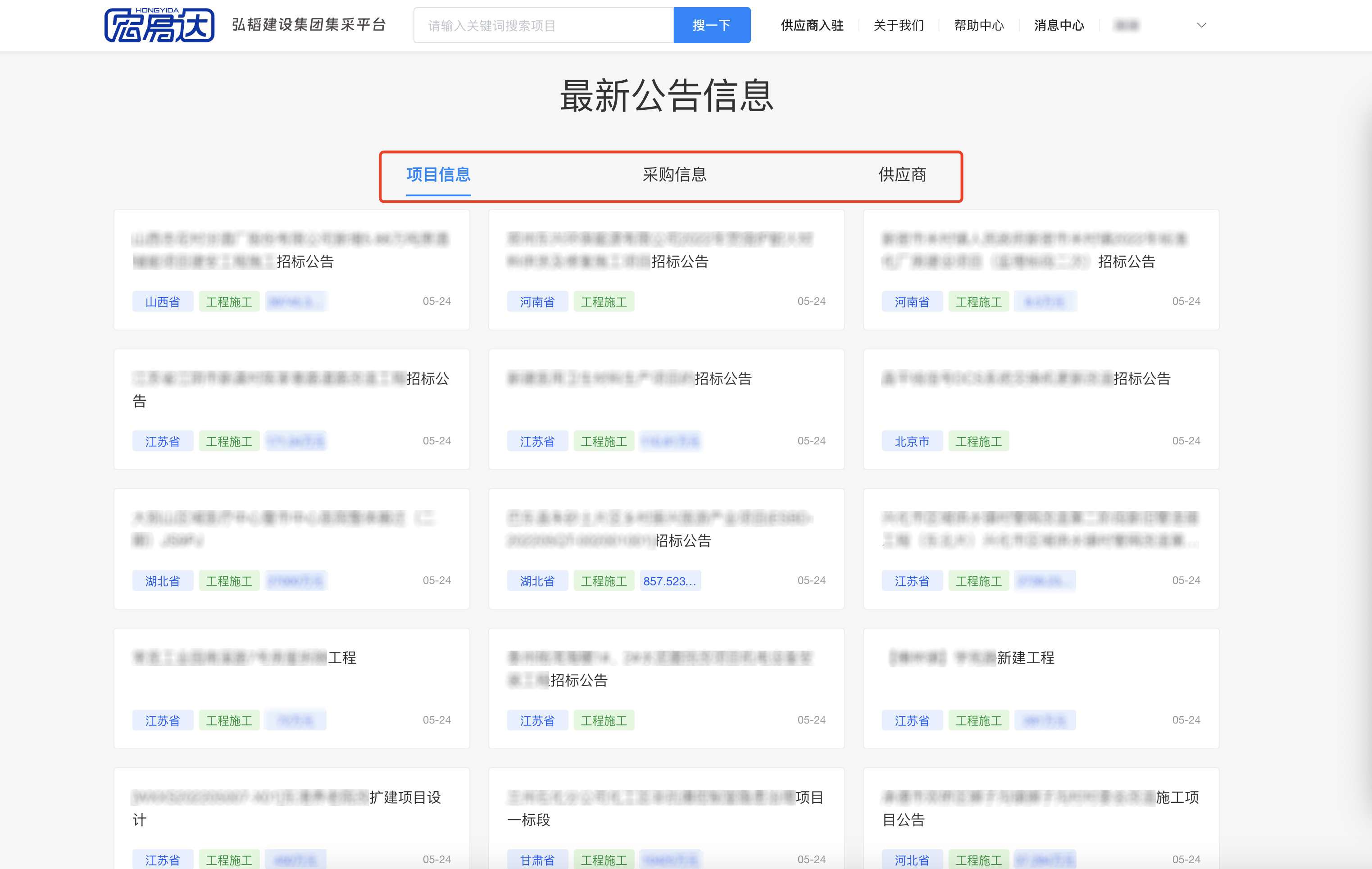Click 工程施工 tag on the 河北省 card
This screenshot has height=869, width=1372.
click(x=978, y=859)
